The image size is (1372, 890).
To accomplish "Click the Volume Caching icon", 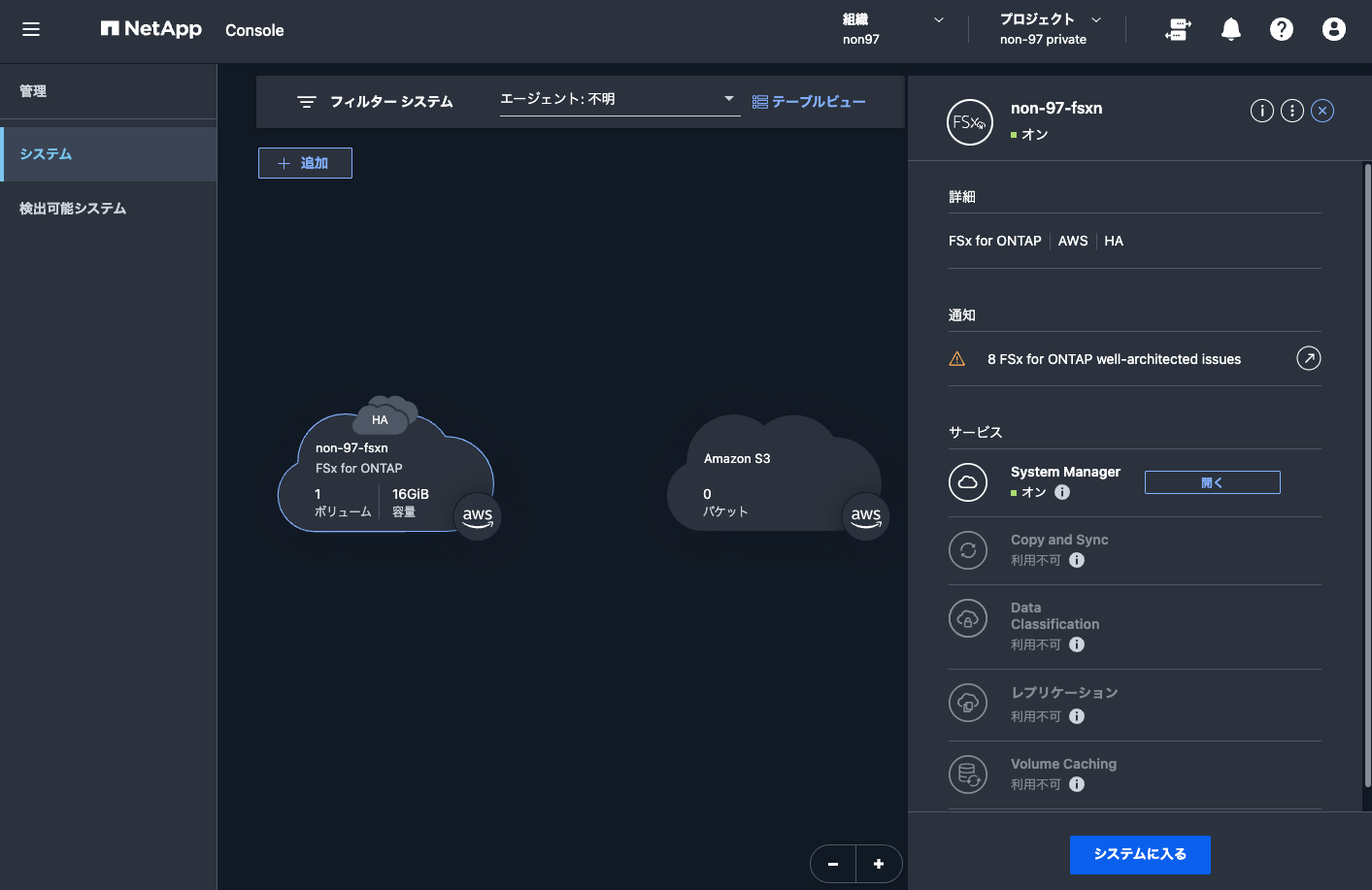I will click(968, 775).
